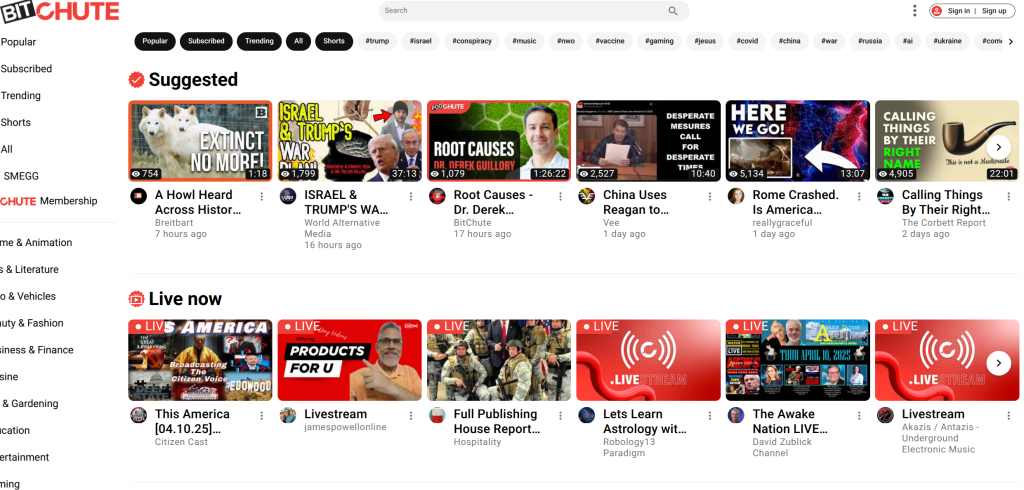Viewport: 1024px width, 490px height.
Task: Click the BitChute logo
Action: click(59, 11)
